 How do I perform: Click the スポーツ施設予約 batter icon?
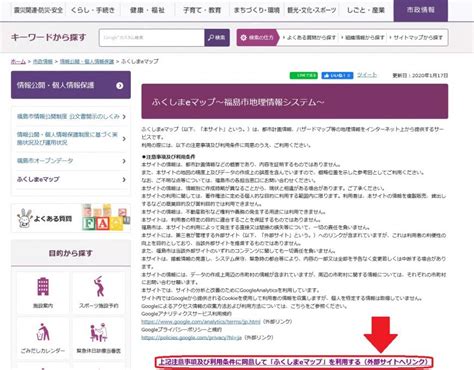coord(99,286)
